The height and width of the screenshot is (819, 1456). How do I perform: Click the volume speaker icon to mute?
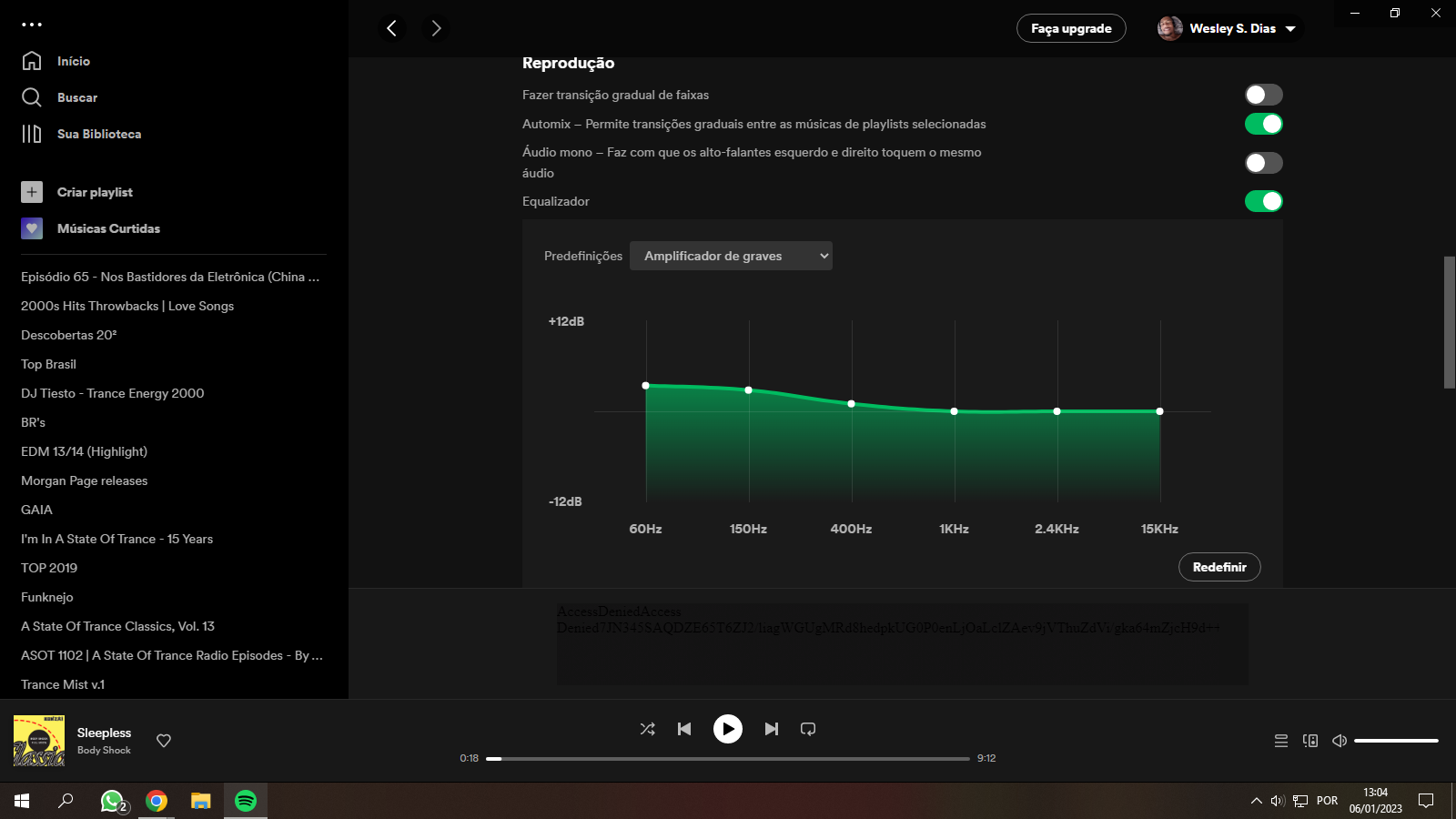tap(1339, 741)
